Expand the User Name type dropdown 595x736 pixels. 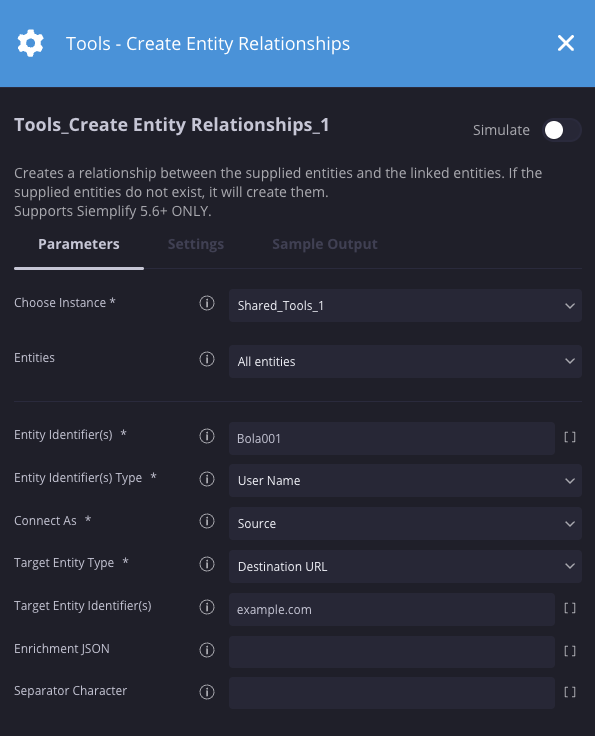coord(405,481)
